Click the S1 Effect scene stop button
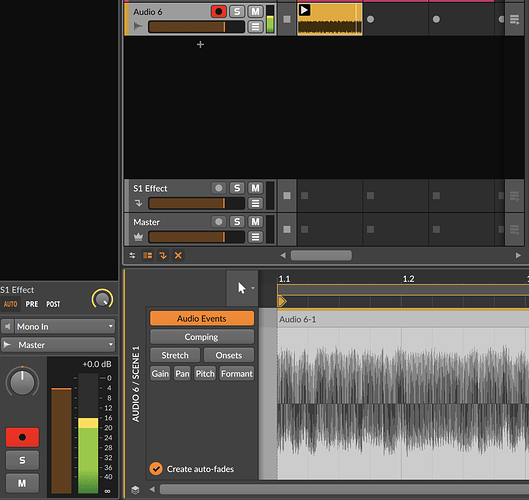The height and width of the screenshot is (500, 529). point(287,196)
